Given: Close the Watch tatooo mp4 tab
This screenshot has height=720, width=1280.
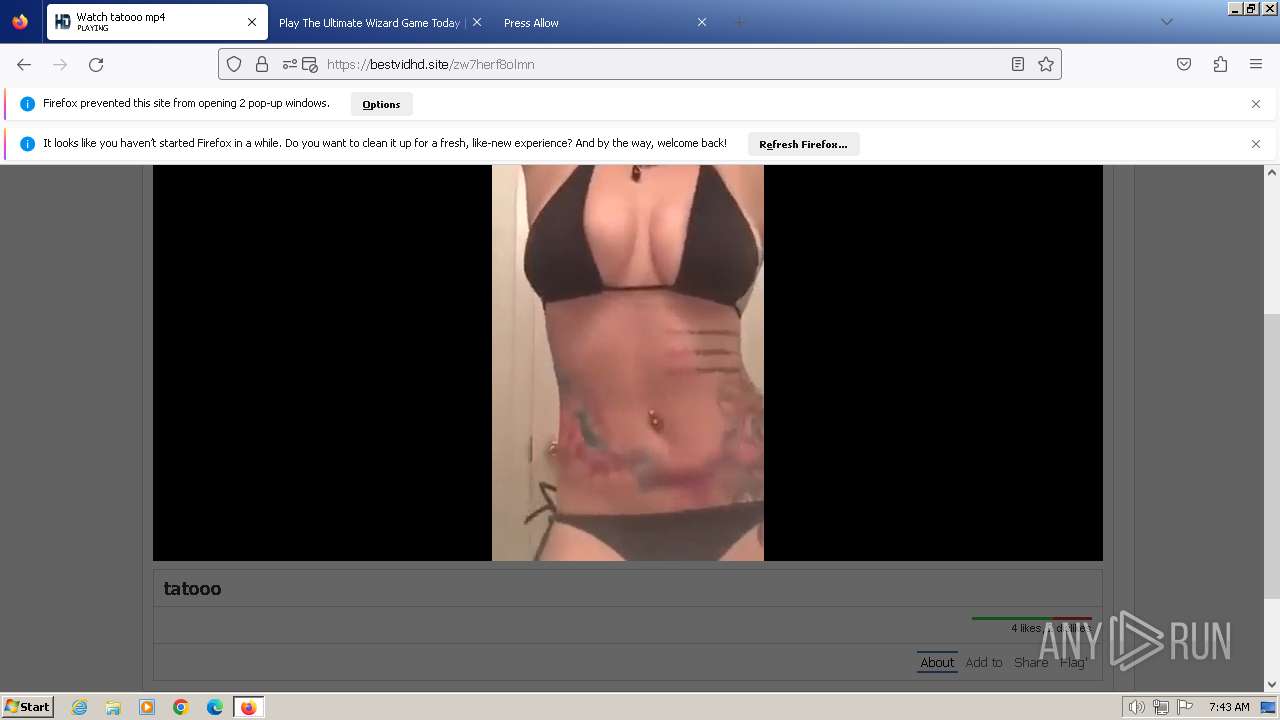Looking at the screenshot, I should [252, 22].
